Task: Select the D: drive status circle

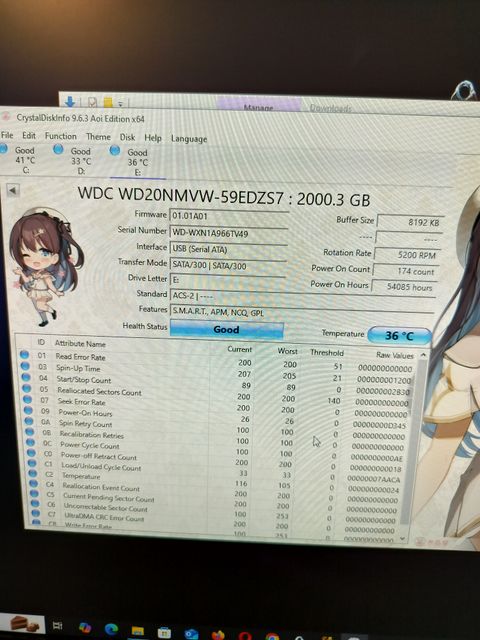Action: click(58, 149)
